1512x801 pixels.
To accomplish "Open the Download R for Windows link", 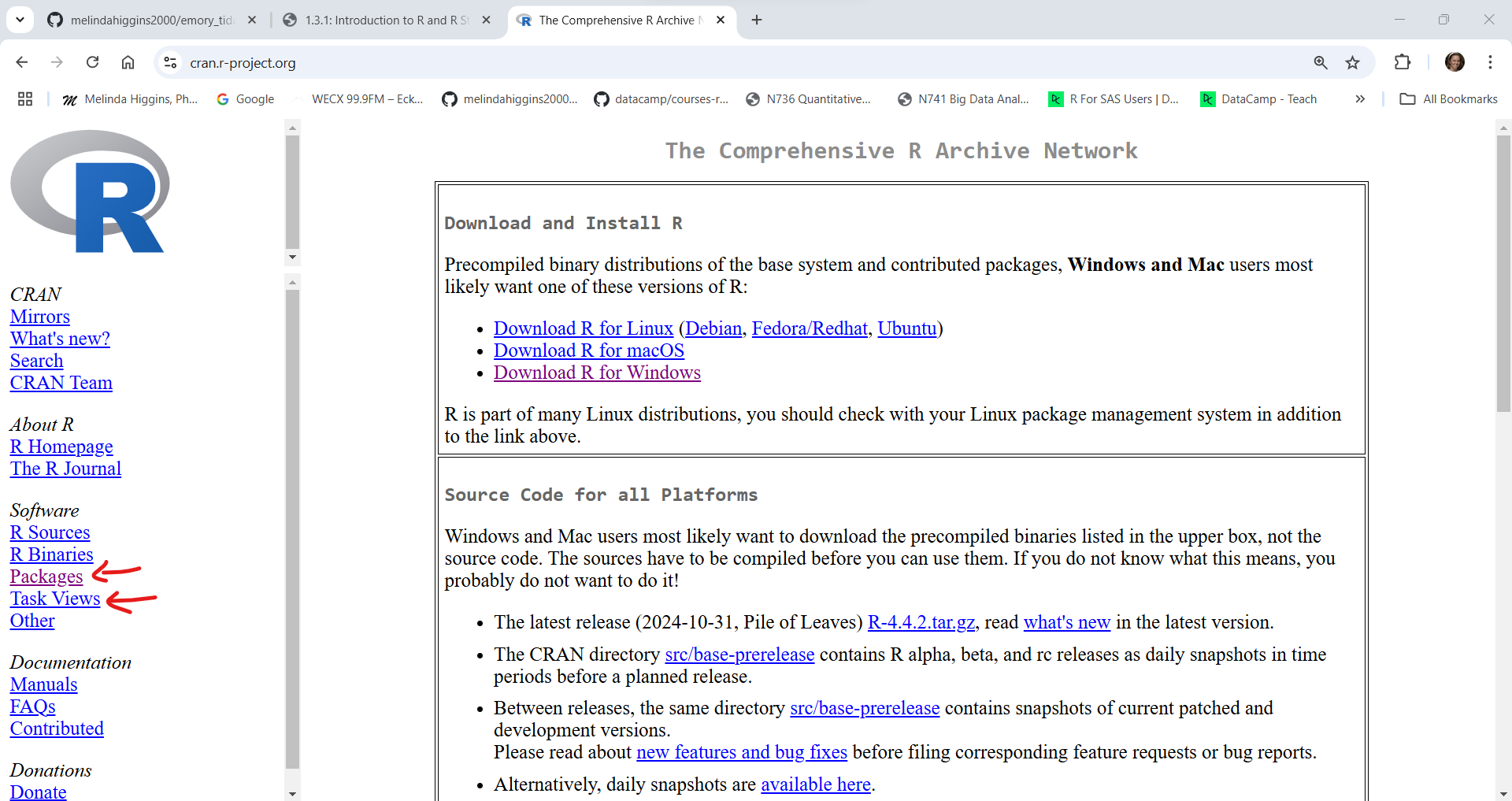I will pyautogui.click(x=597, y=373).
